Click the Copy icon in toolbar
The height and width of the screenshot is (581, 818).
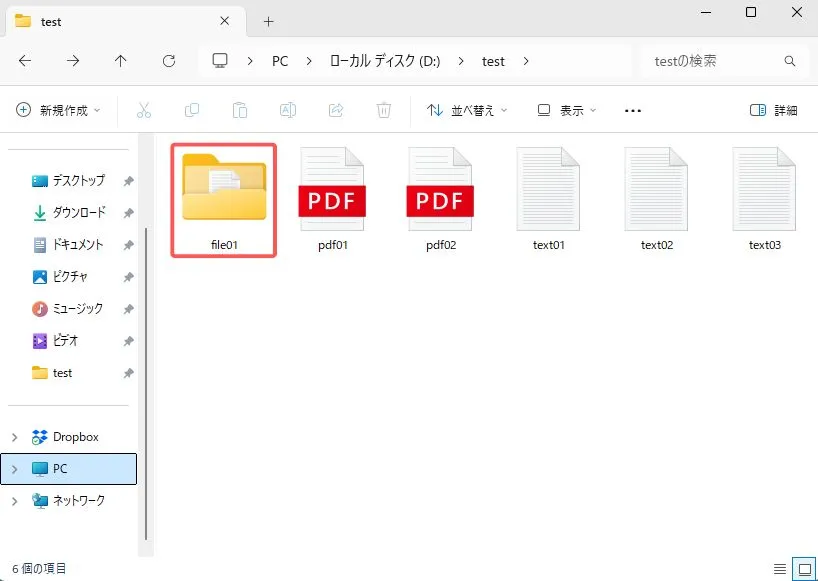click(192, 110)
